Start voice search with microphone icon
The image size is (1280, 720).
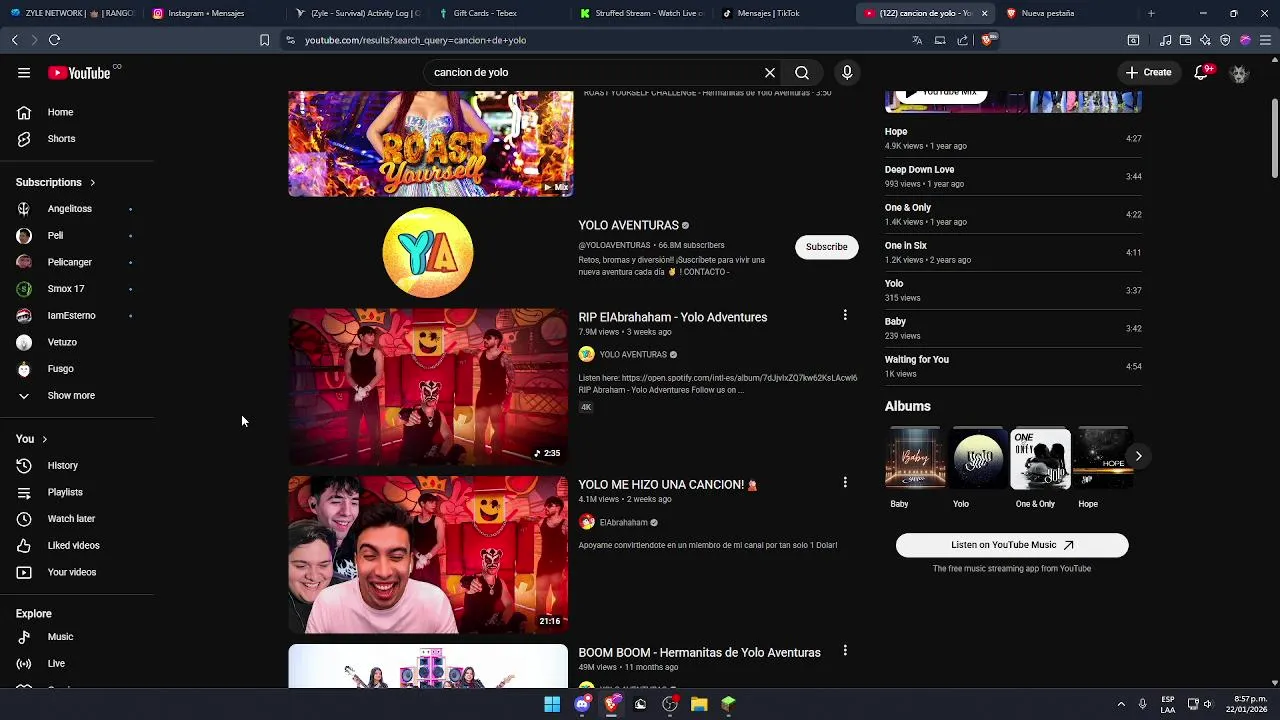point(847,72)
